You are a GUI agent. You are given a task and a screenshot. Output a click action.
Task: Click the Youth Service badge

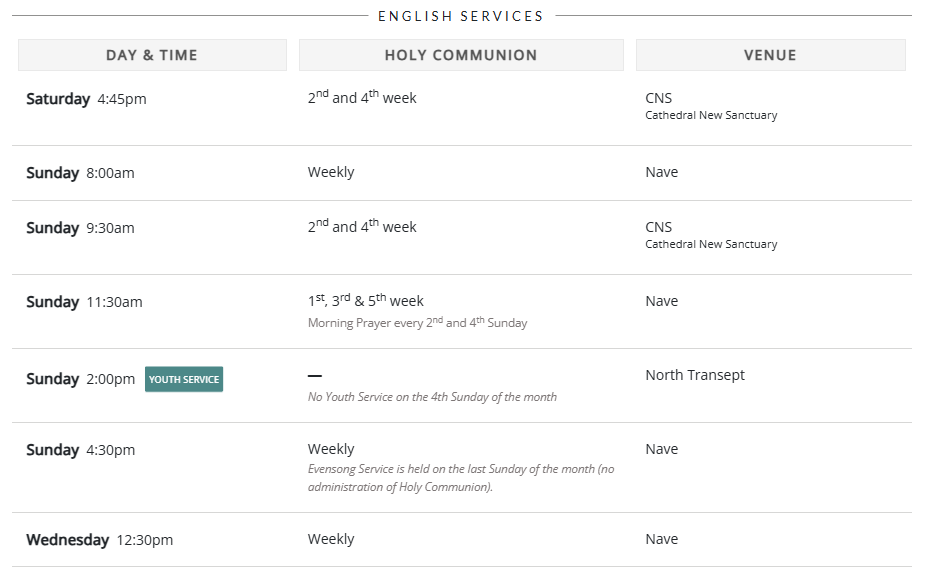(184, 379)
